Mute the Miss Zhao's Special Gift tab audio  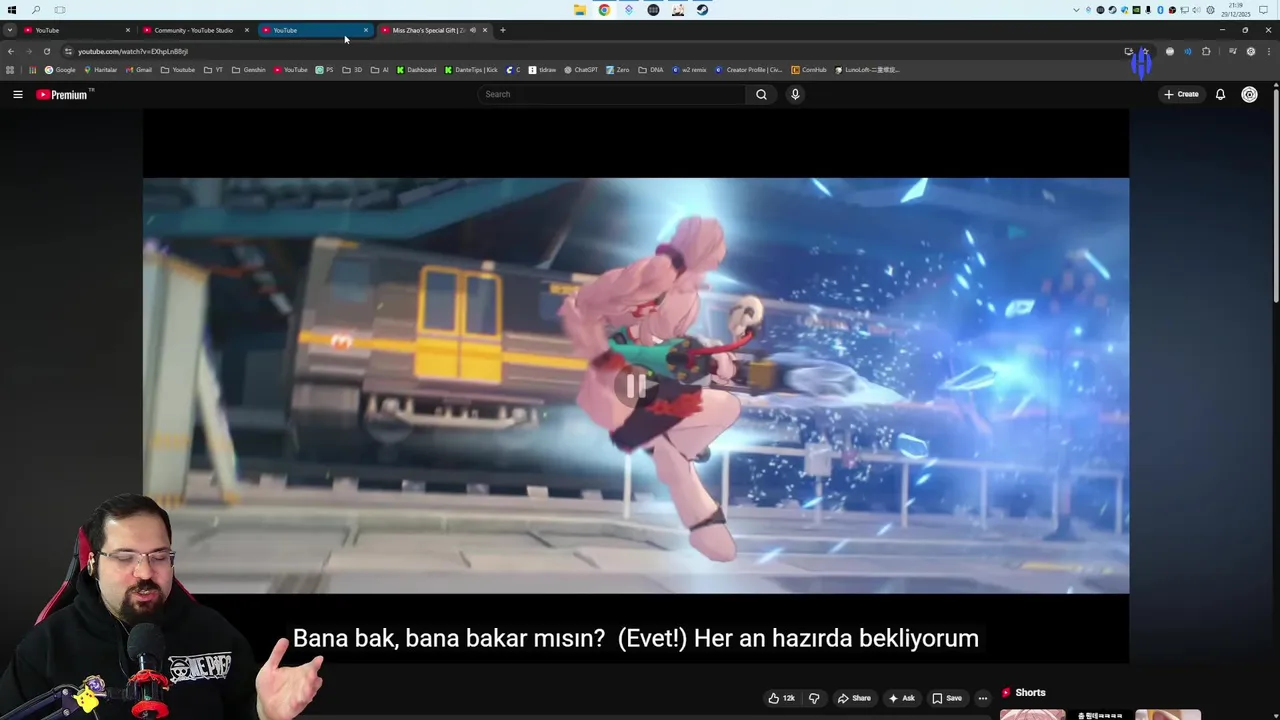pyautogui.click(x=472, y=30)
